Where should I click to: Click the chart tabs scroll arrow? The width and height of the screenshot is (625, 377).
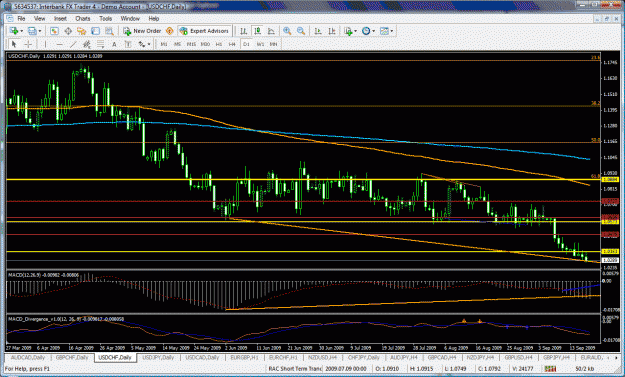[616, 358]
